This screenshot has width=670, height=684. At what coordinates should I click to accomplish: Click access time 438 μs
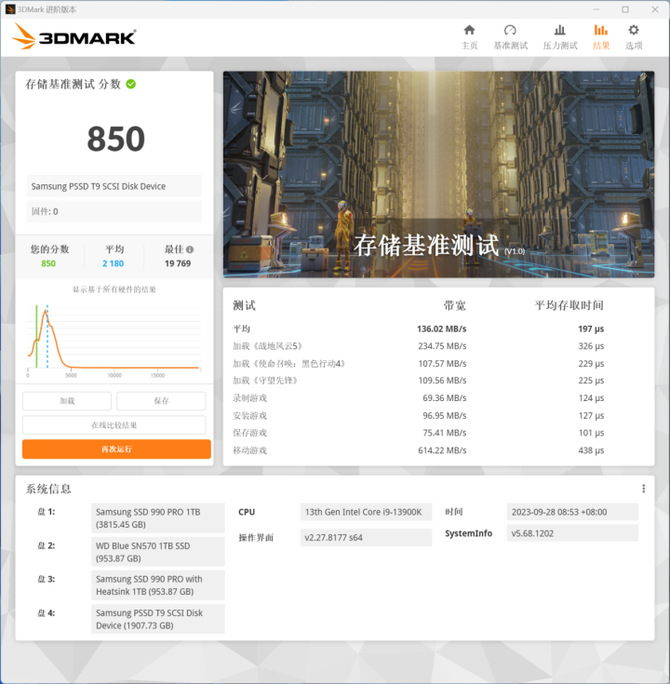(x=591, y=450)
